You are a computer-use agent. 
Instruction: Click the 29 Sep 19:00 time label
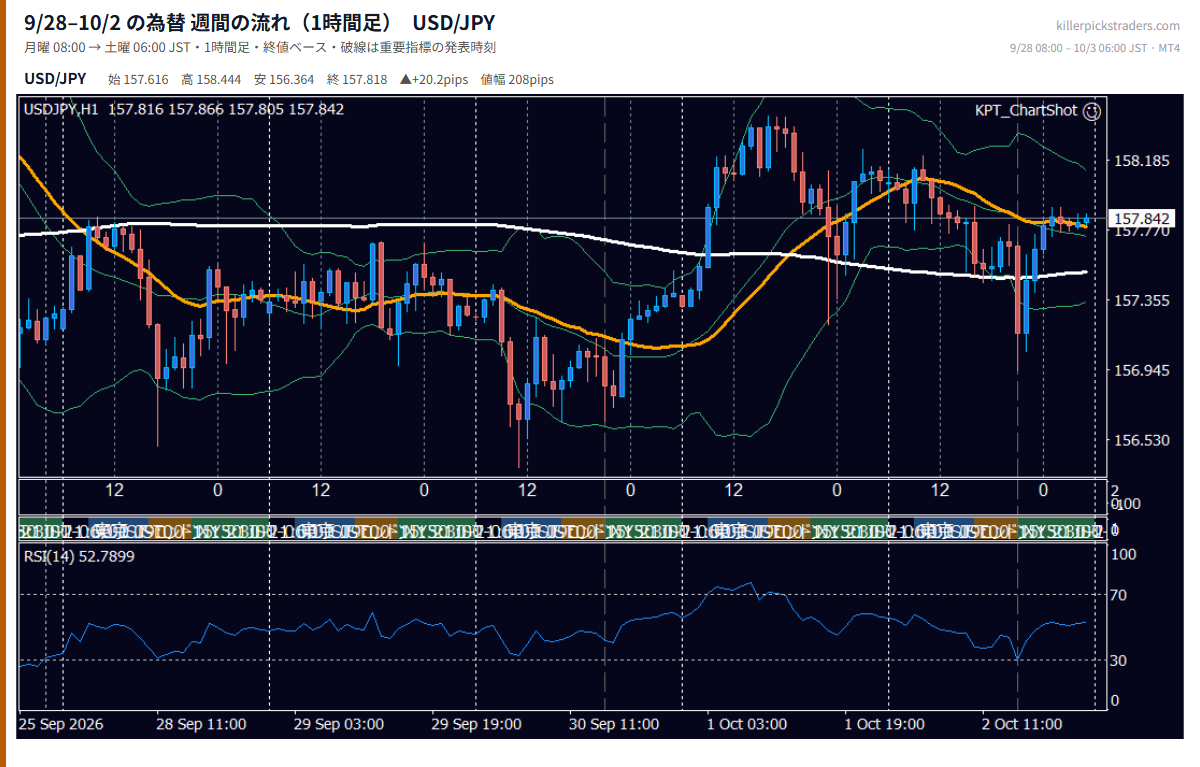[x=476, y=724]
